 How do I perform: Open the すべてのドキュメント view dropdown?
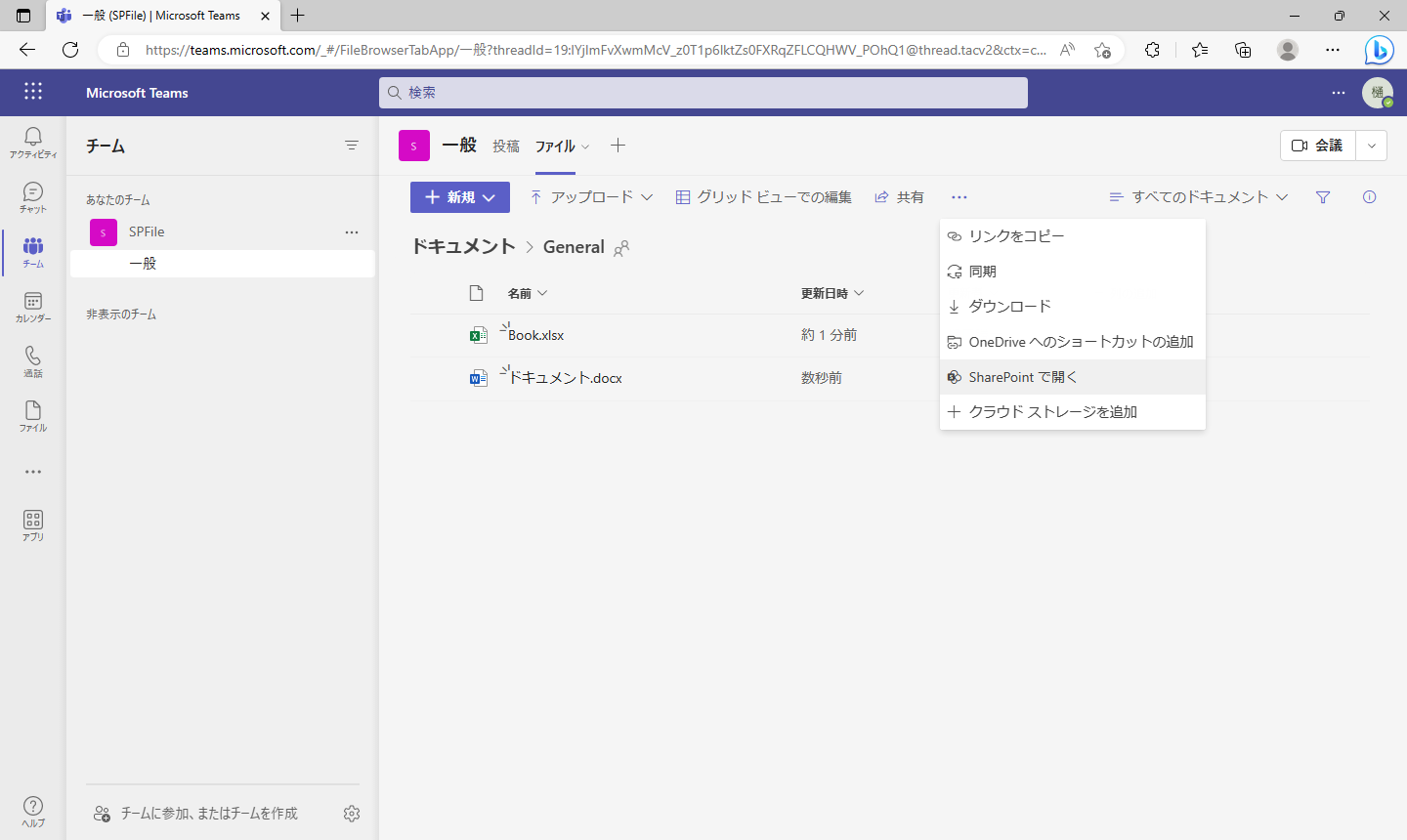(1199, 197)
